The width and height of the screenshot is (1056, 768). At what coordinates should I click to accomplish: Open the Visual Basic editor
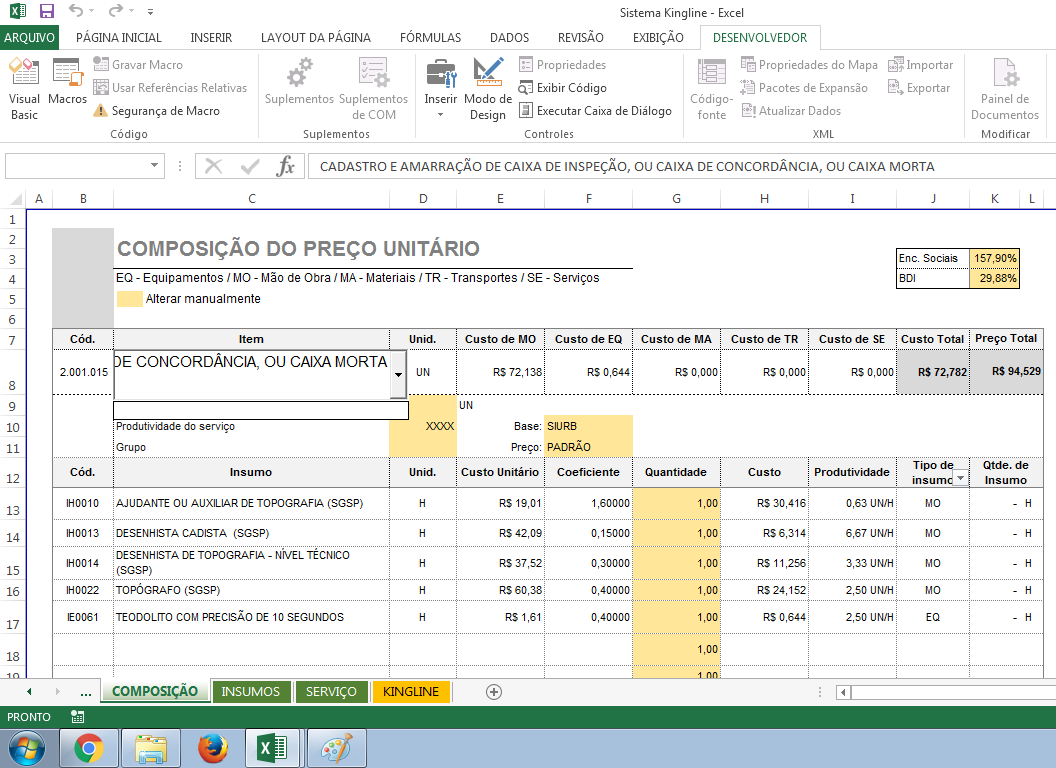tap(24, 90)
